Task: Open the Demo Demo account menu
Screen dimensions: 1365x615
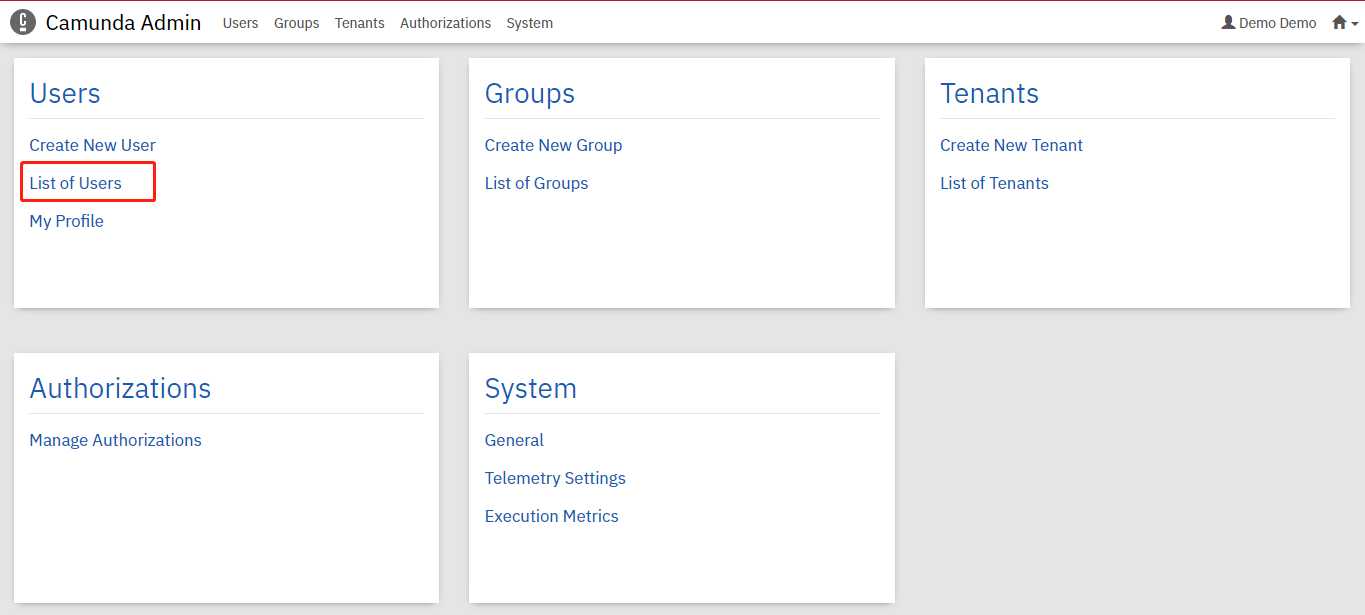Action: tap(1269, 22)
